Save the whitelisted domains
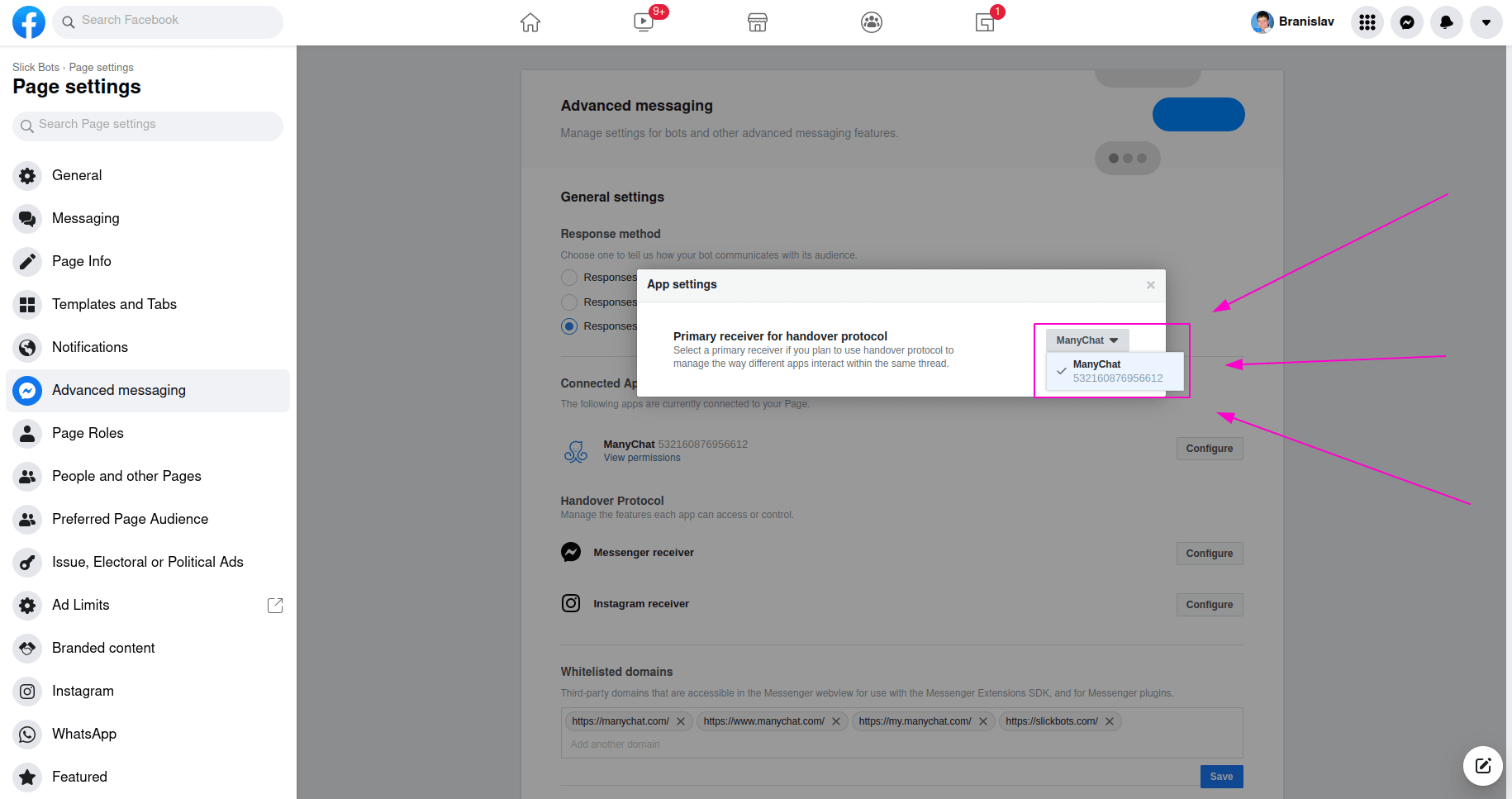 click(1221, 777)
